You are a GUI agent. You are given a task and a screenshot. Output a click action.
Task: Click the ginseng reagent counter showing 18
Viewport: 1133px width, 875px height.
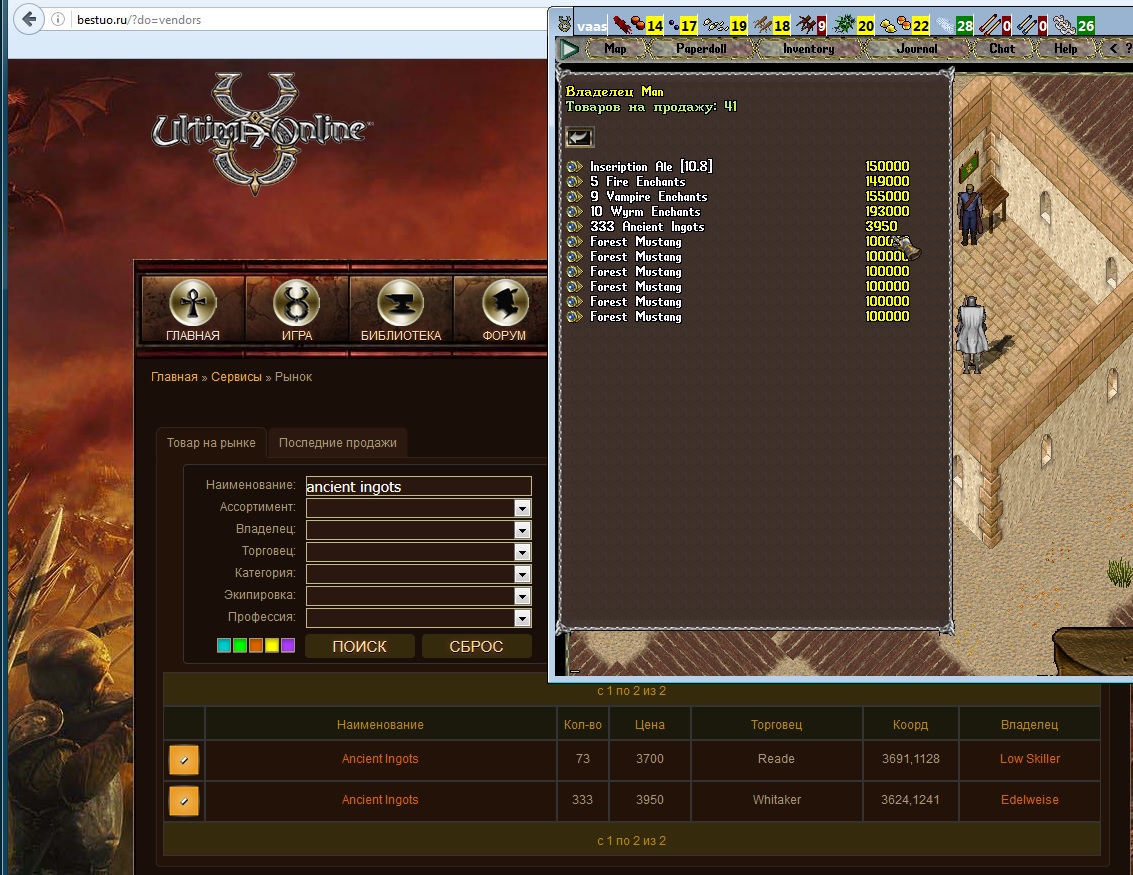(772, 26)
